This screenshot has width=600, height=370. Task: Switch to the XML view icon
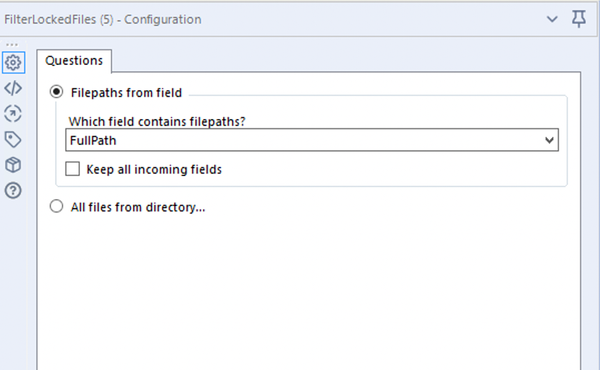[x=13, y=88]
